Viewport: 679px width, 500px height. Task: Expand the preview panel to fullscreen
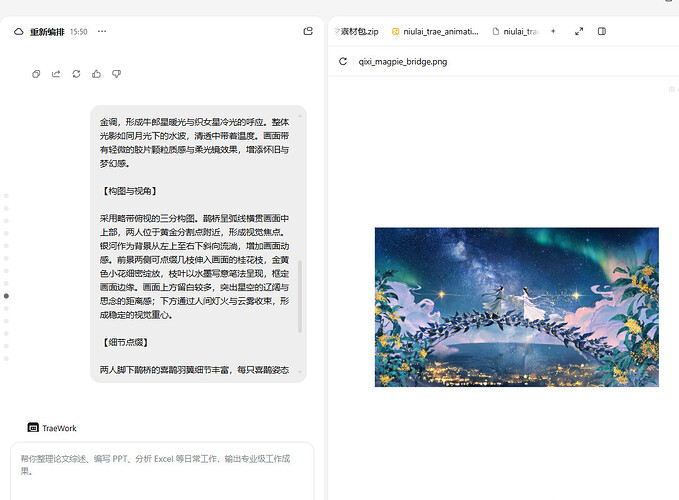click(x=579, y=31)
